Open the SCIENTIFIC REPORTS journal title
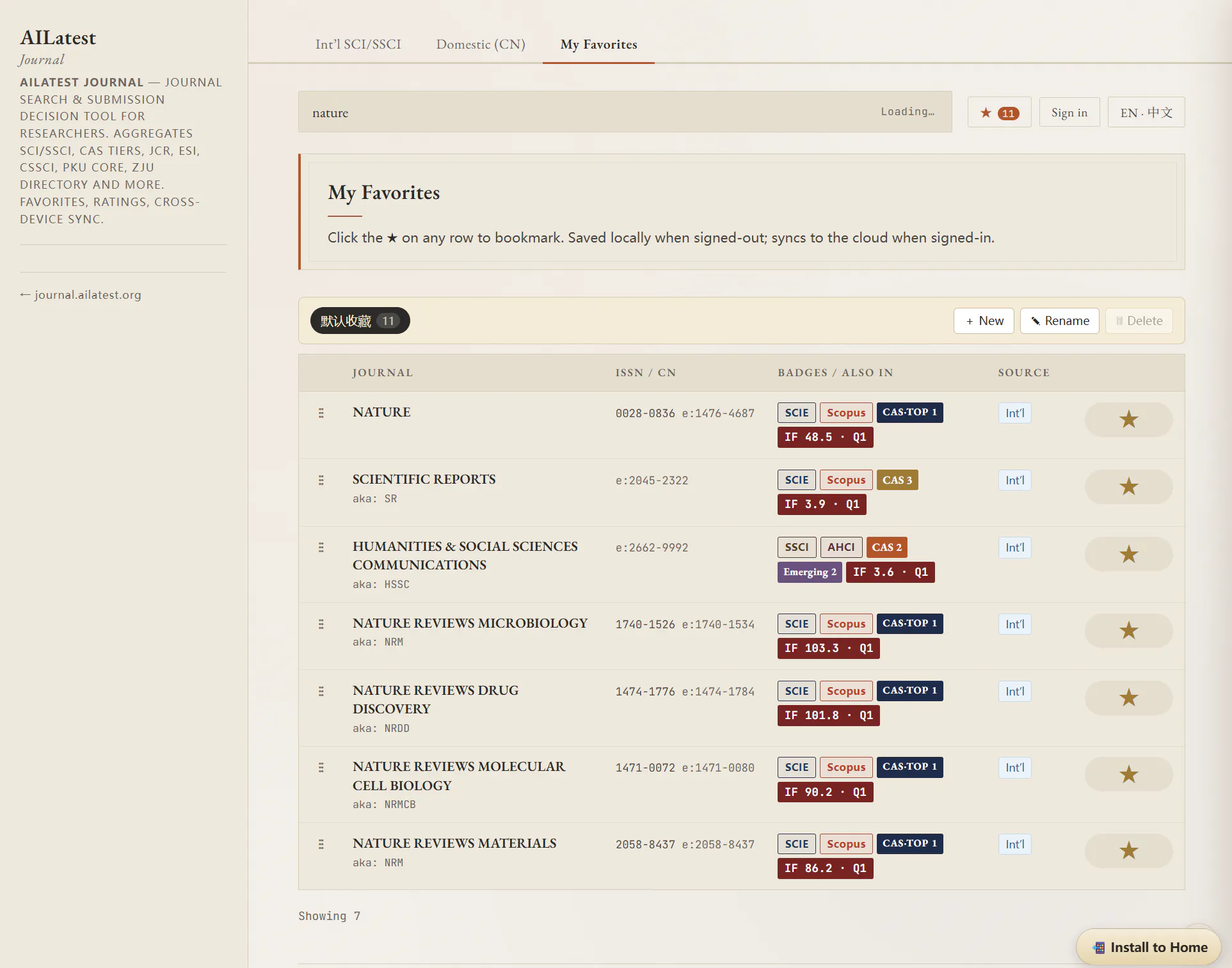The height and width of the screenshot is (968, 1232). [x=424, y=479]
